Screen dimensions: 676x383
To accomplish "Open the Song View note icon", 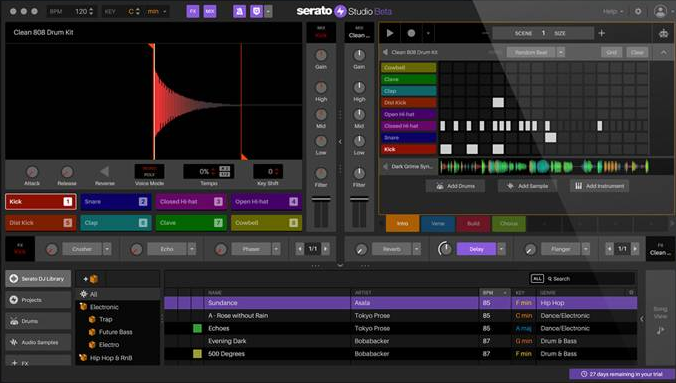I will coord(660,330).
